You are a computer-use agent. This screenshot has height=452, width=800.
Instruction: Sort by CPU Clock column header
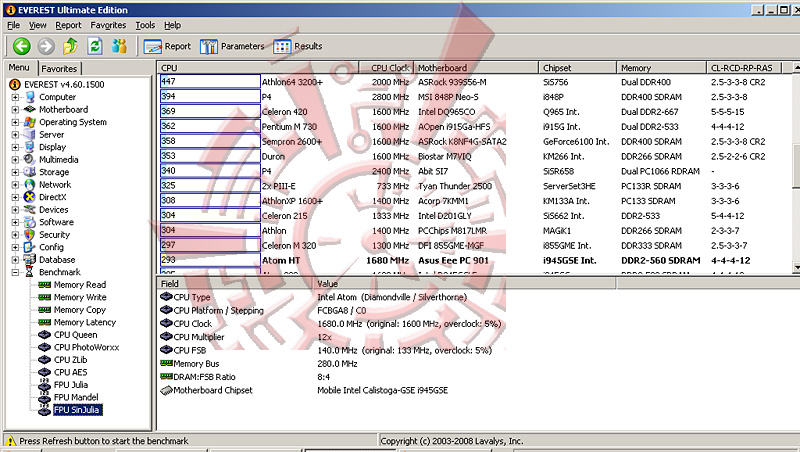pos(386,68)
